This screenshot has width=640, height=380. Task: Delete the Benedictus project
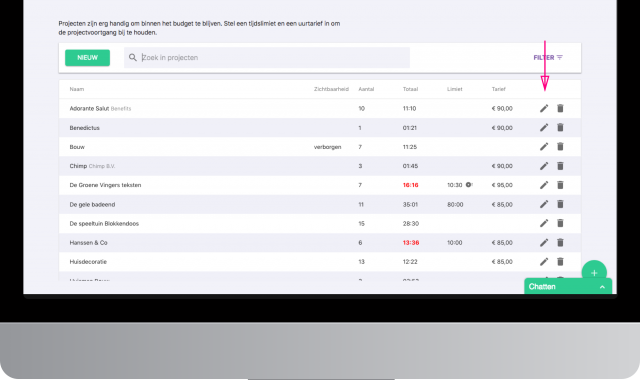[560, 127]
